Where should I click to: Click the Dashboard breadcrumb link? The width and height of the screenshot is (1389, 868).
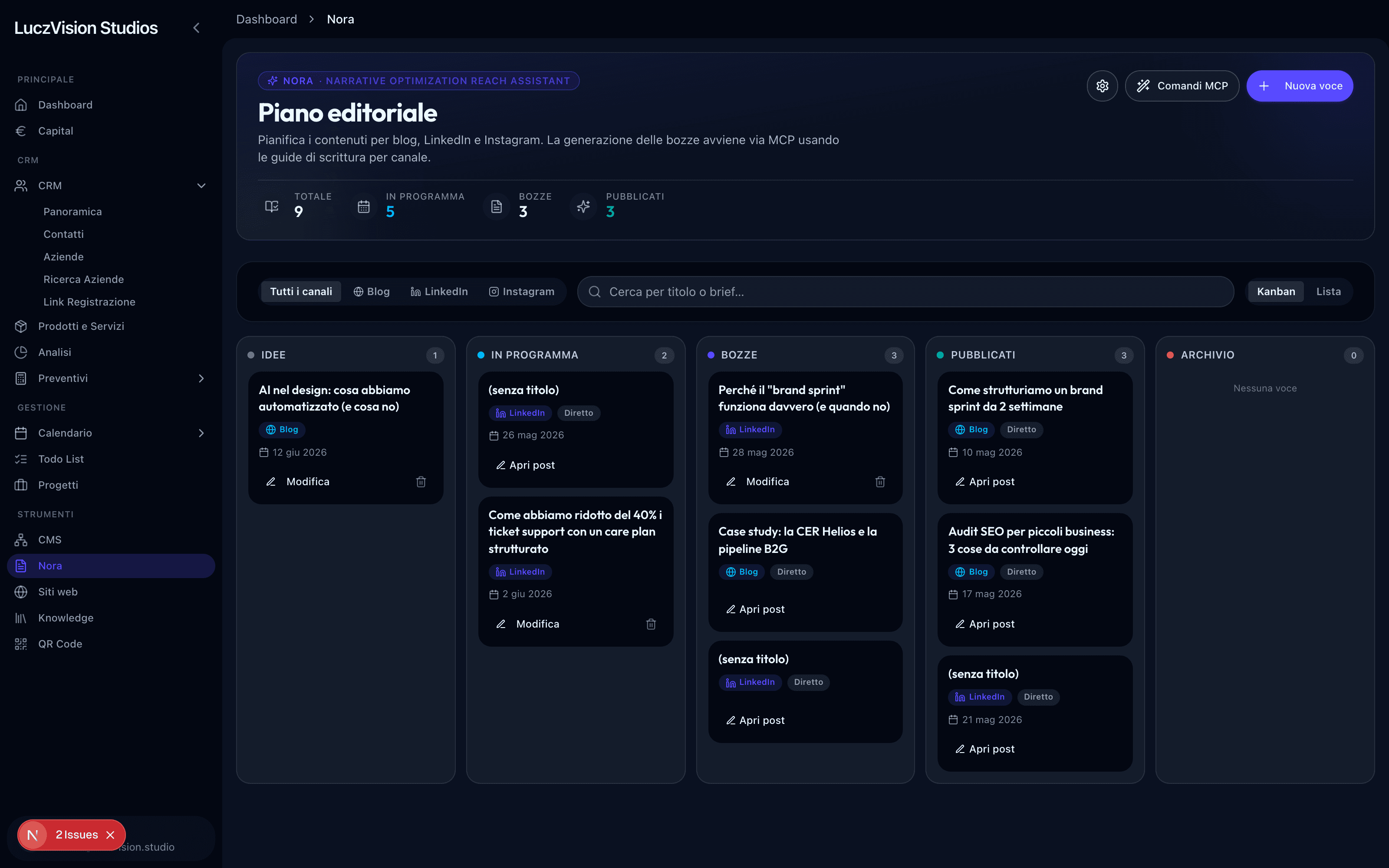pos(267,19)
